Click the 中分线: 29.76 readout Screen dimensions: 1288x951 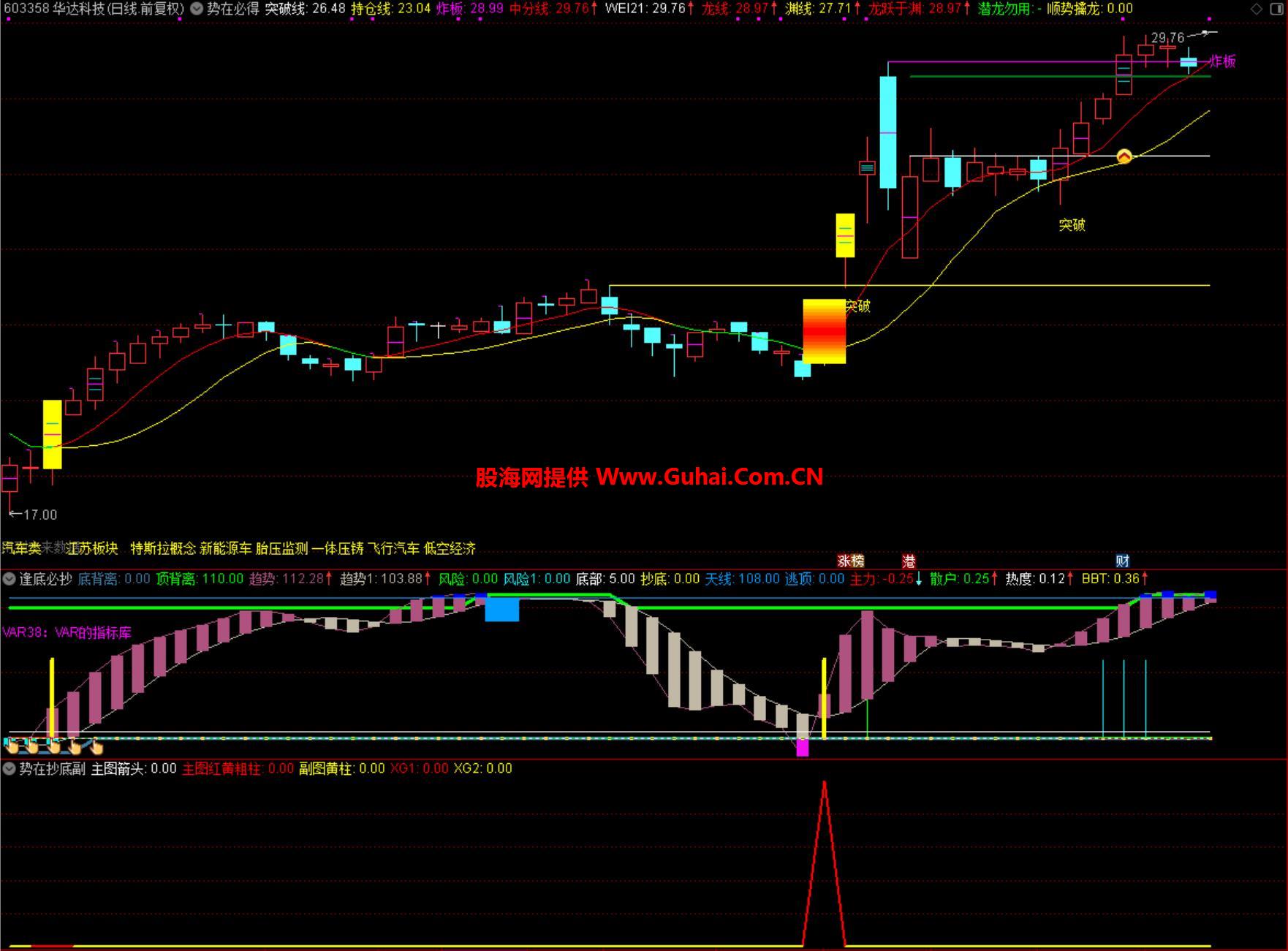coord(553,9)
